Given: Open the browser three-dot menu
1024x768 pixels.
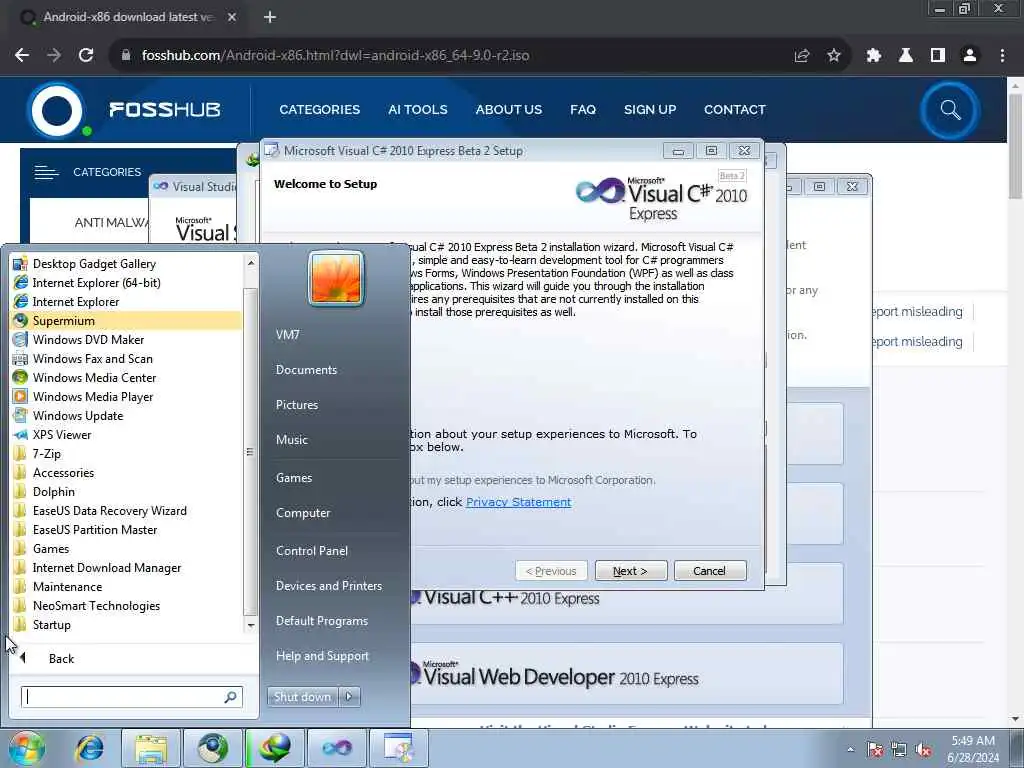Looking at the screenshot, I should pyautogui.click(x=1002, y=56).
